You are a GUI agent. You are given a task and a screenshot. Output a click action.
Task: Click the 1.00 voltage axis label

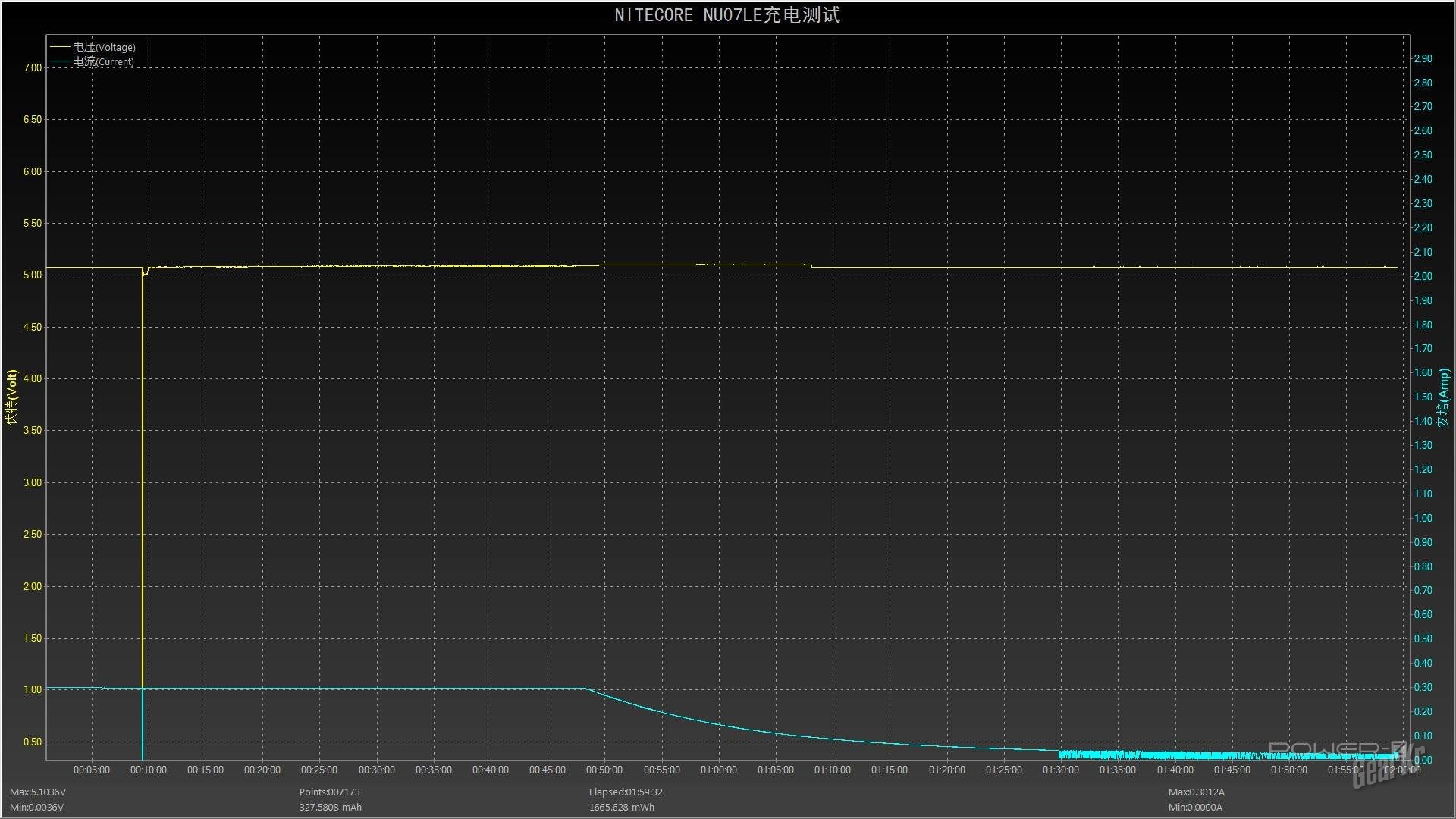pos(33,689)
